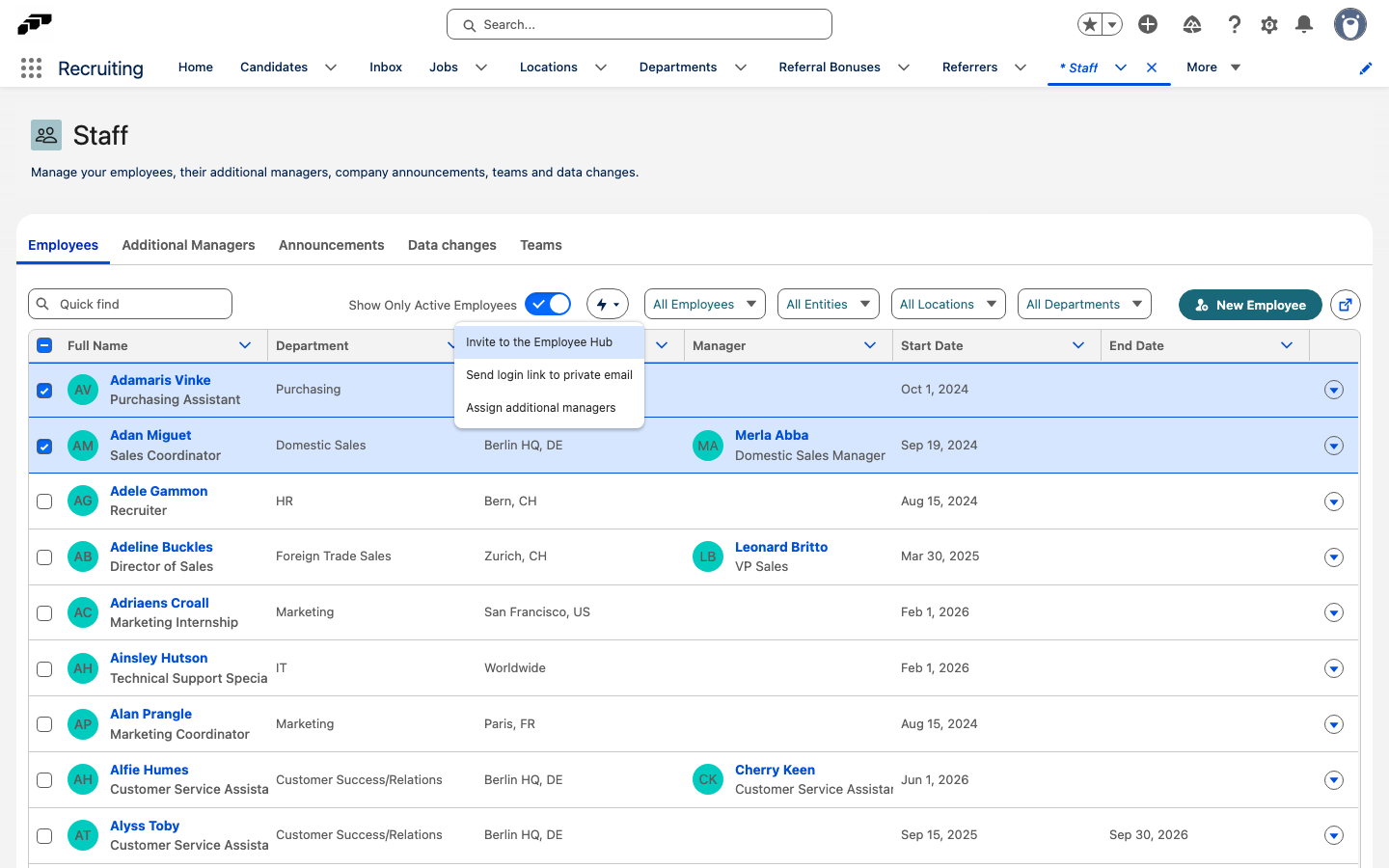Open the Notifications bell

pos(1304,24)
